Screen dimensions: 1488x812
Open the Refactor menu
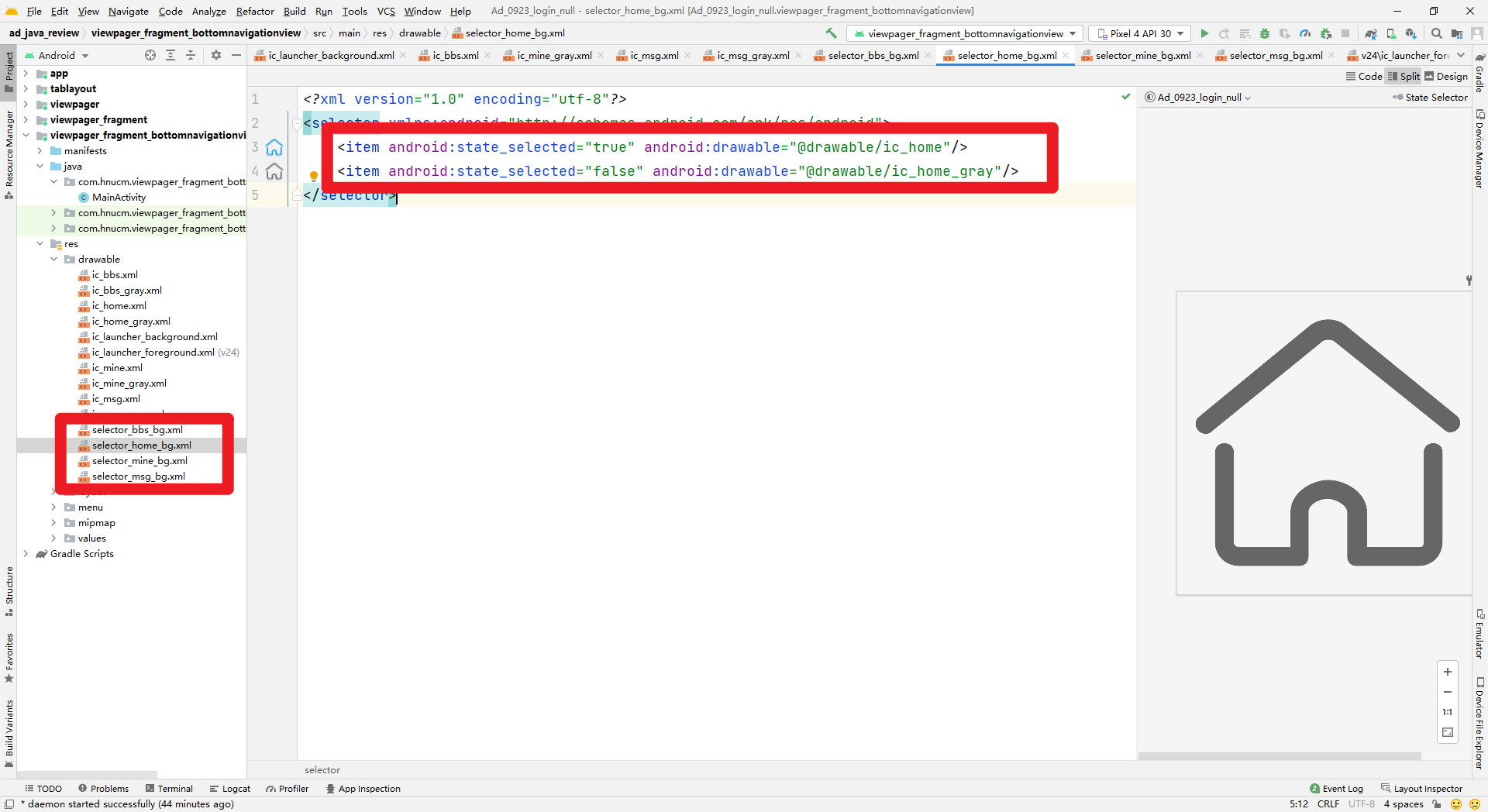tap(255, 11)
